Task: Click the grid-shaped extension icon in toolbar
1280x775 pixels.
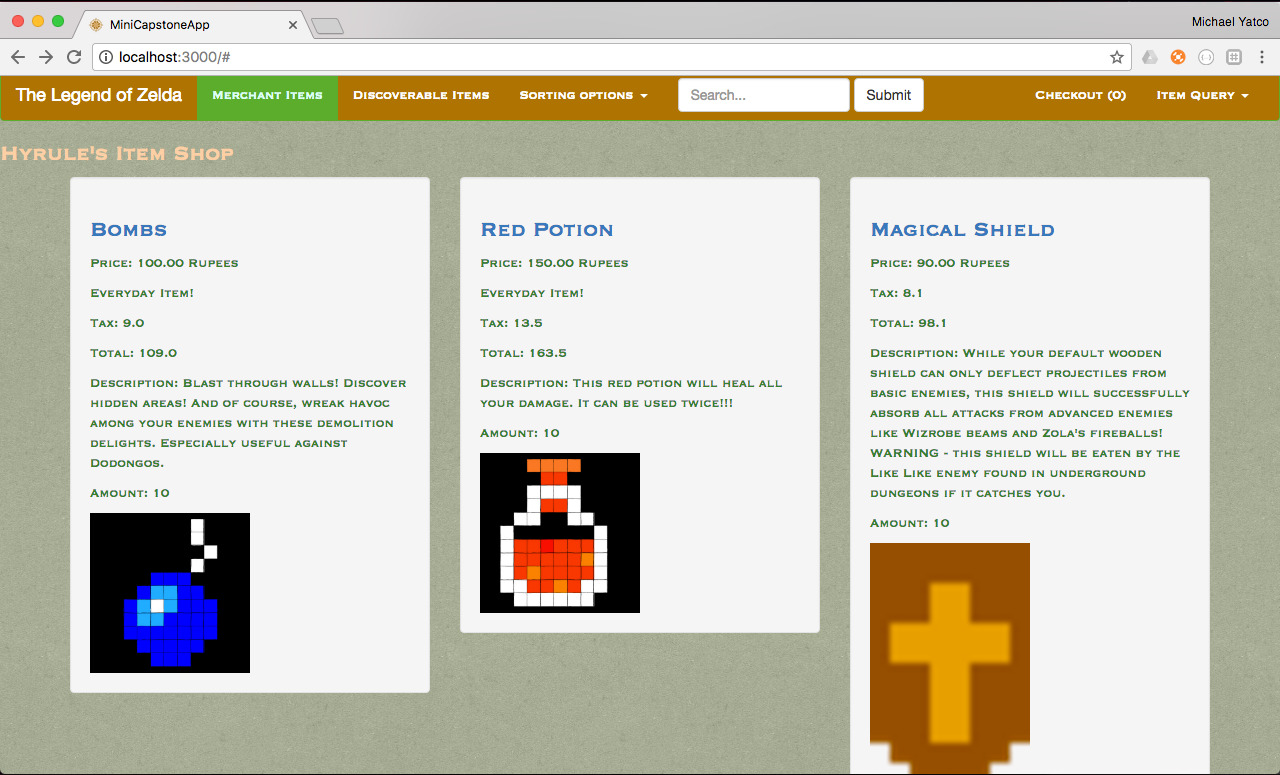Action: [1234, 57]
